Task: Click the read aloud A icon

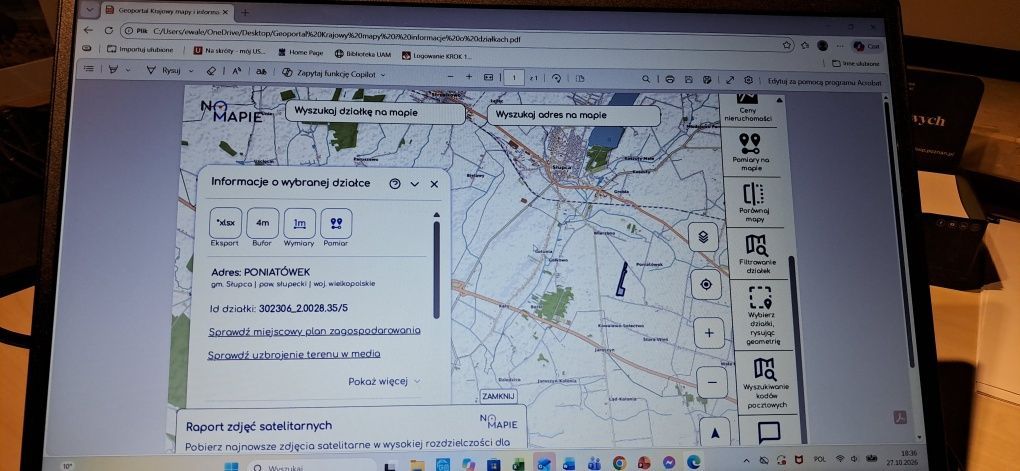Action: point(237,72)
